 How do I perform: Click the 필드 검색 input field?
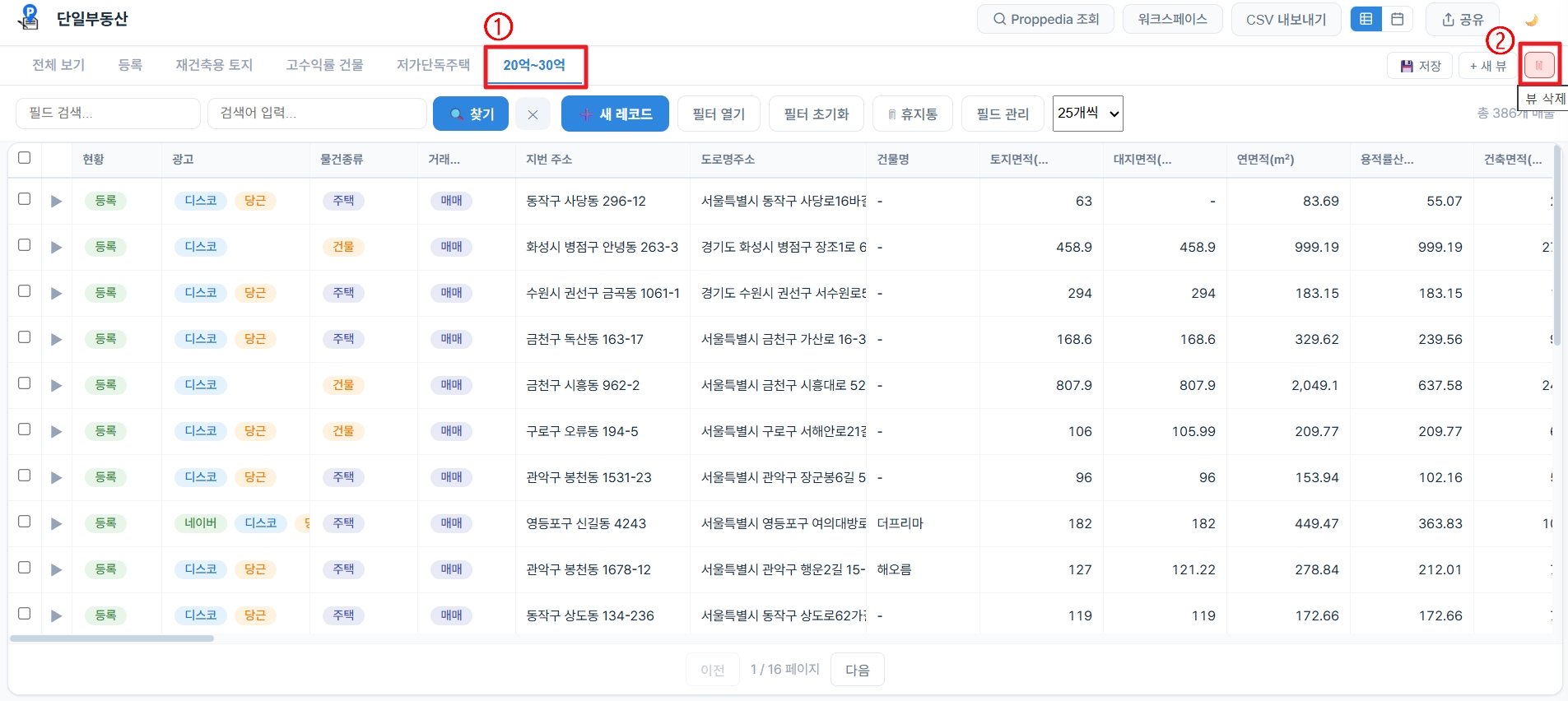(x=108, y=114)
